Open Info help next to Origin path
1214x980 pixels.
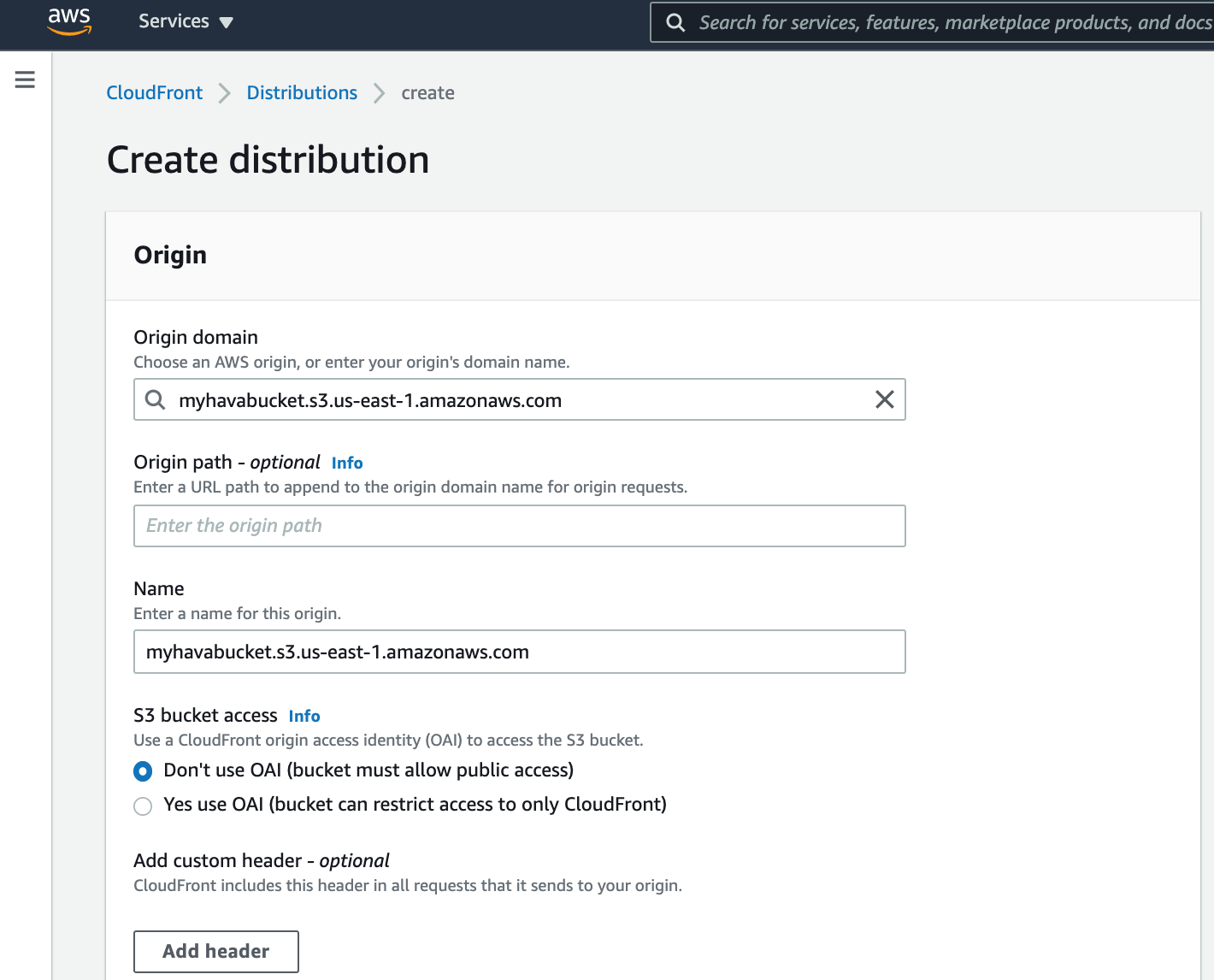click(x=347, y=463)
